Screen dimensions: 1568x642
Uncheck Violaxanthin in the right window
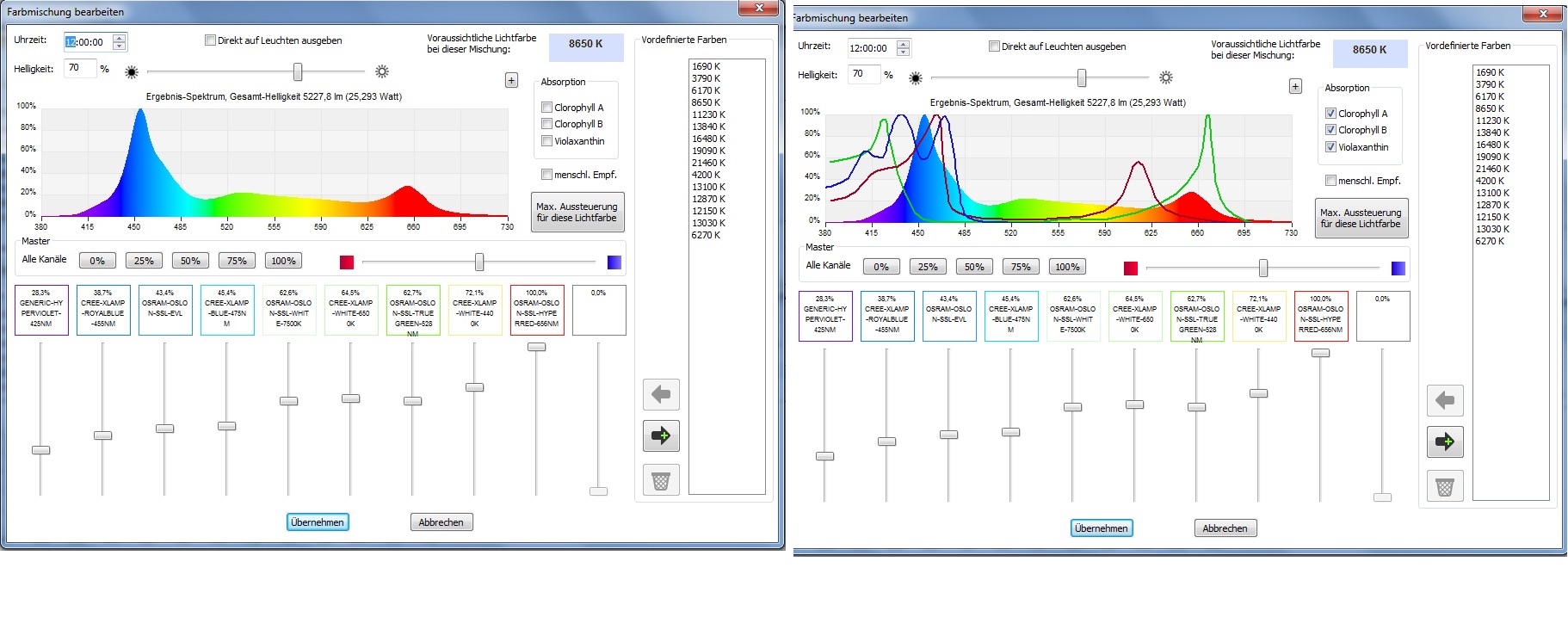click(1330, 147)
